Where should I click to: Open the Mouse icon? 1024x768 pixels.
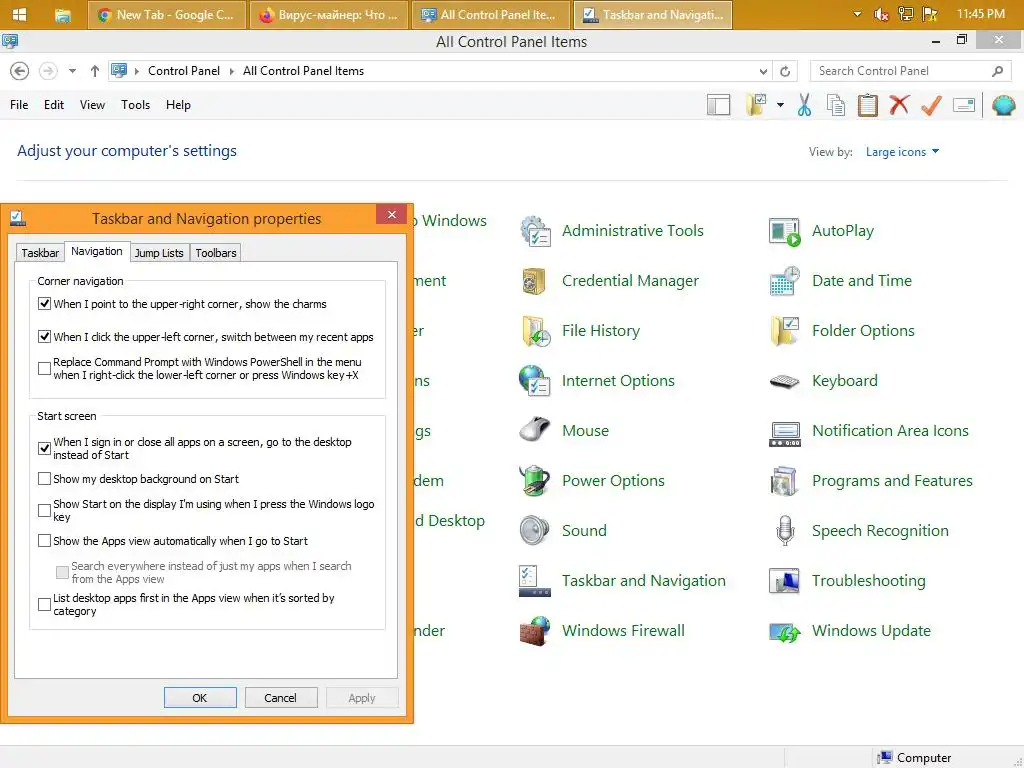click(535, 430)
